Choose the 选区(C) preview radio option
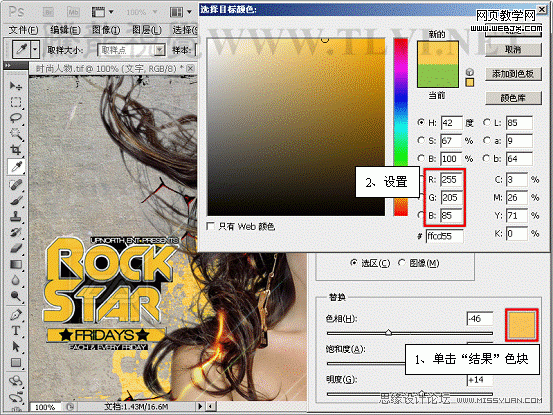 [x=354, y=263]
